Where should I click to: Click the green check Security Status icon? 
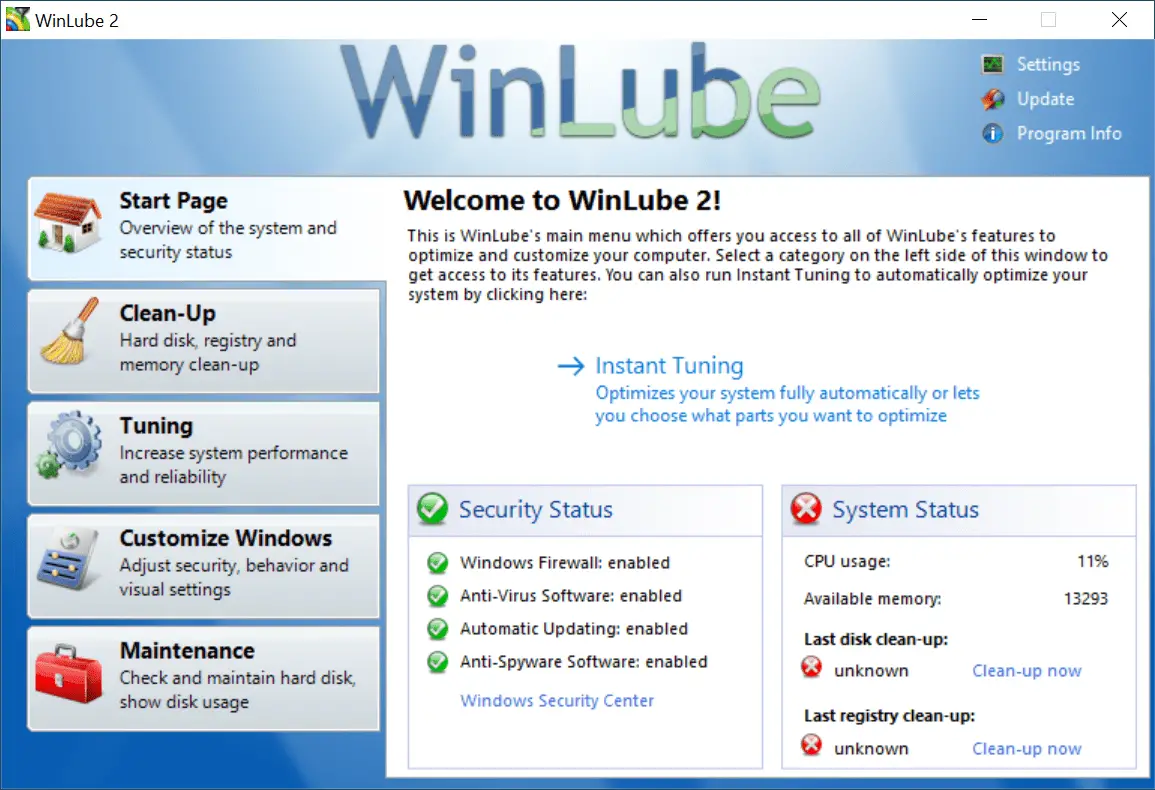pyautogui.click(x=432, y=509)
